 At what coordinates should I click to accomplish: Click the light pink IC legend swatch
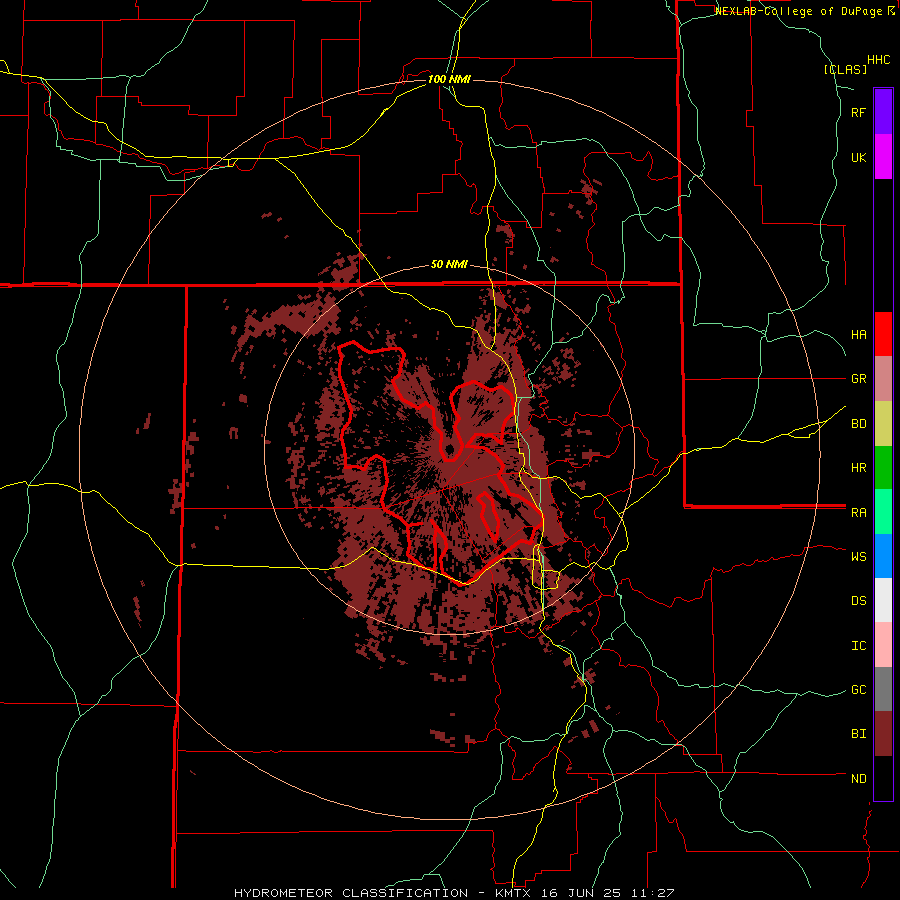click(883, 645)
